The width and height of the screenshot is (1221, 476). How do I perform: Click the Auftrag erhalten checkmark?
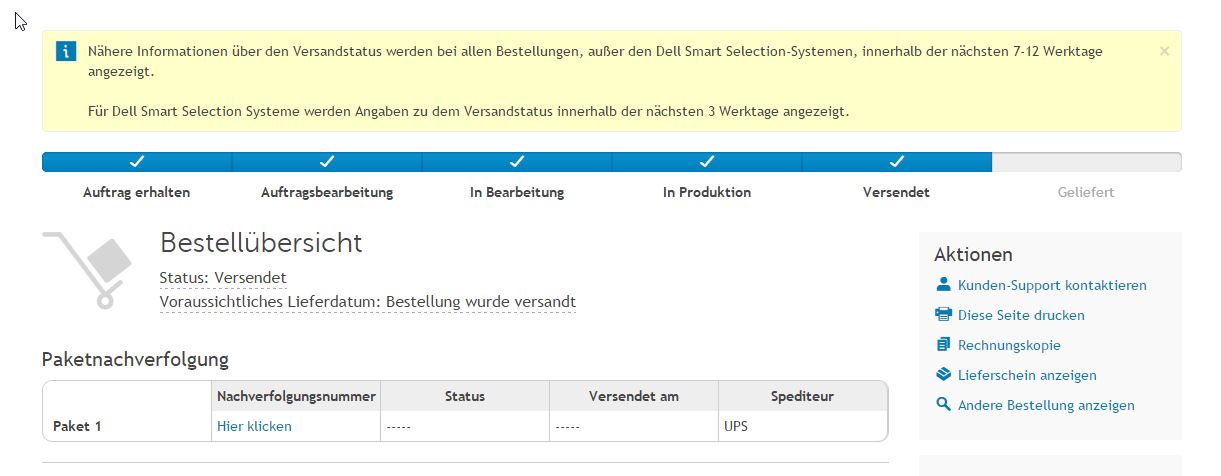pyautogui.click(x=137, y=162)
